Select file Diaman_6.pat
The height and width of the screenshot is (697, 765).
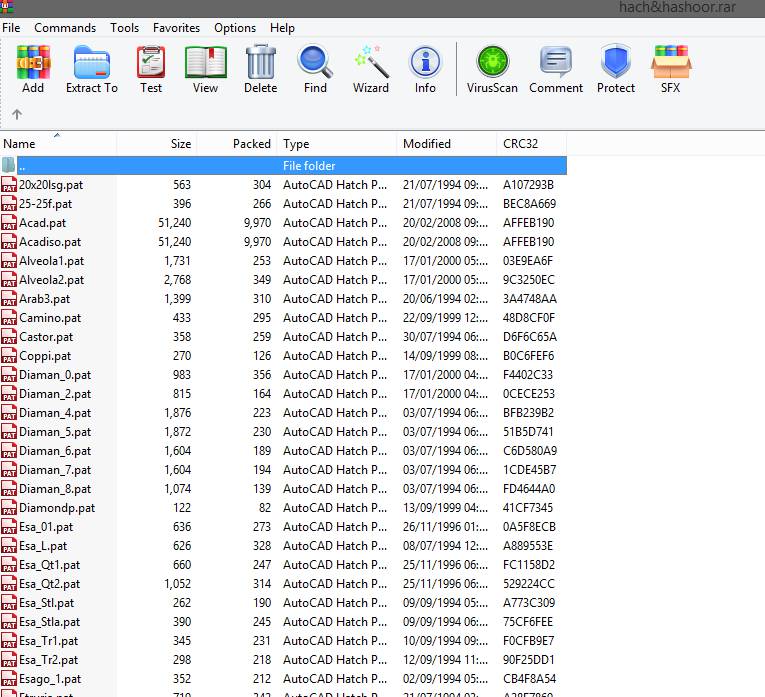55,451
